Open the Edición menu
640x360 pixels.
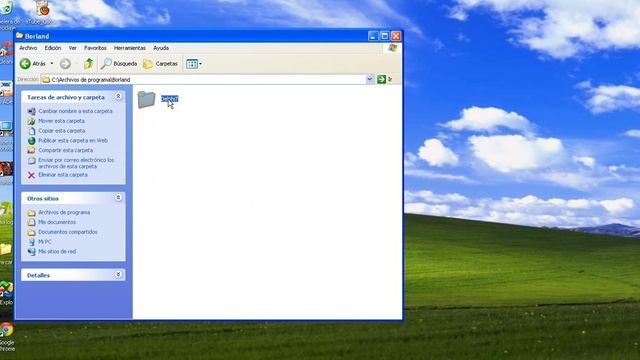(x=53, y=48)
